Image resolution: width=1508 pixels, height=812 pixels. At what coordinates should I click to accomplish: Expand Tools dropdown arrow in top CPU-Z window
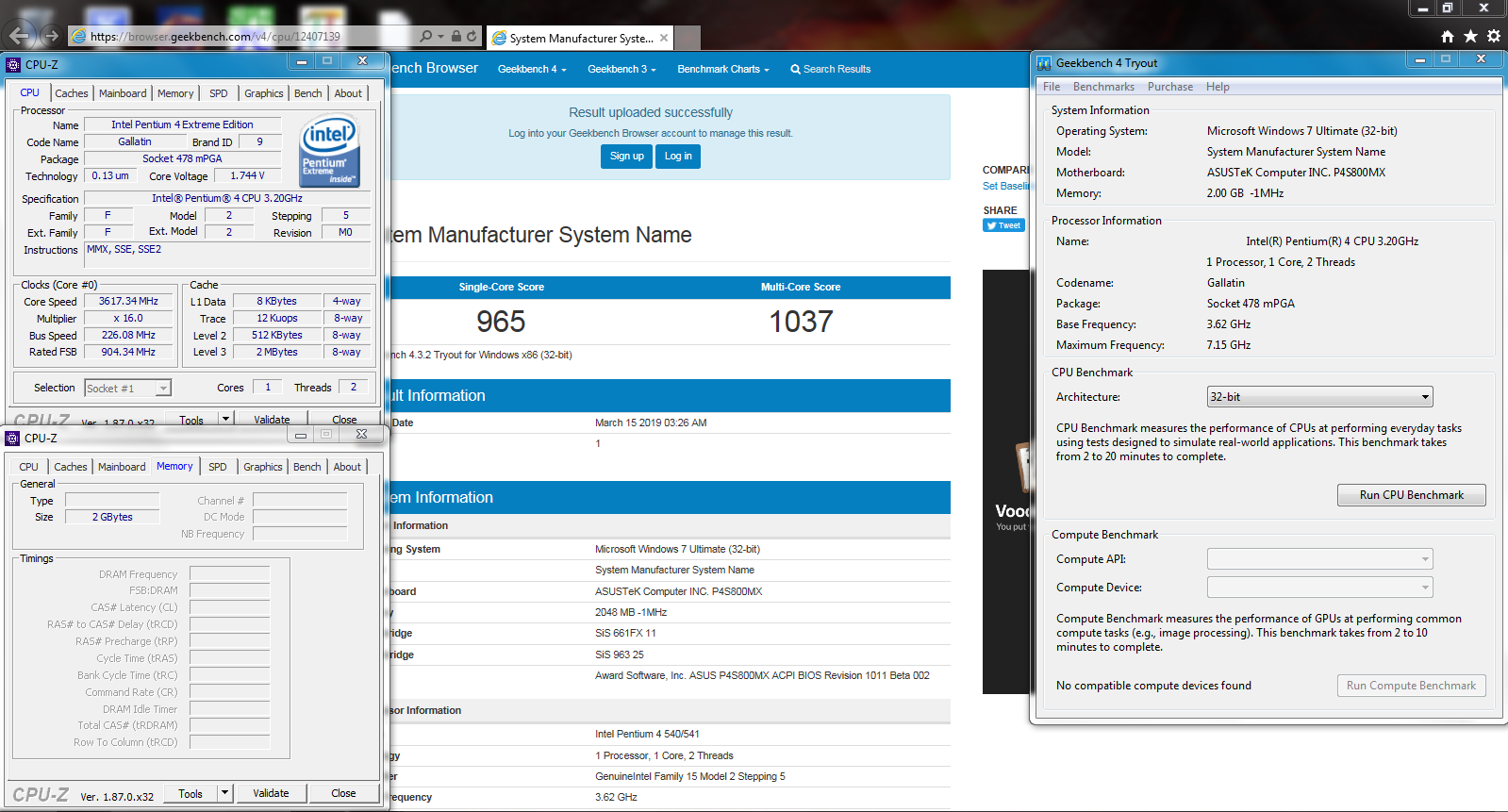225,419
